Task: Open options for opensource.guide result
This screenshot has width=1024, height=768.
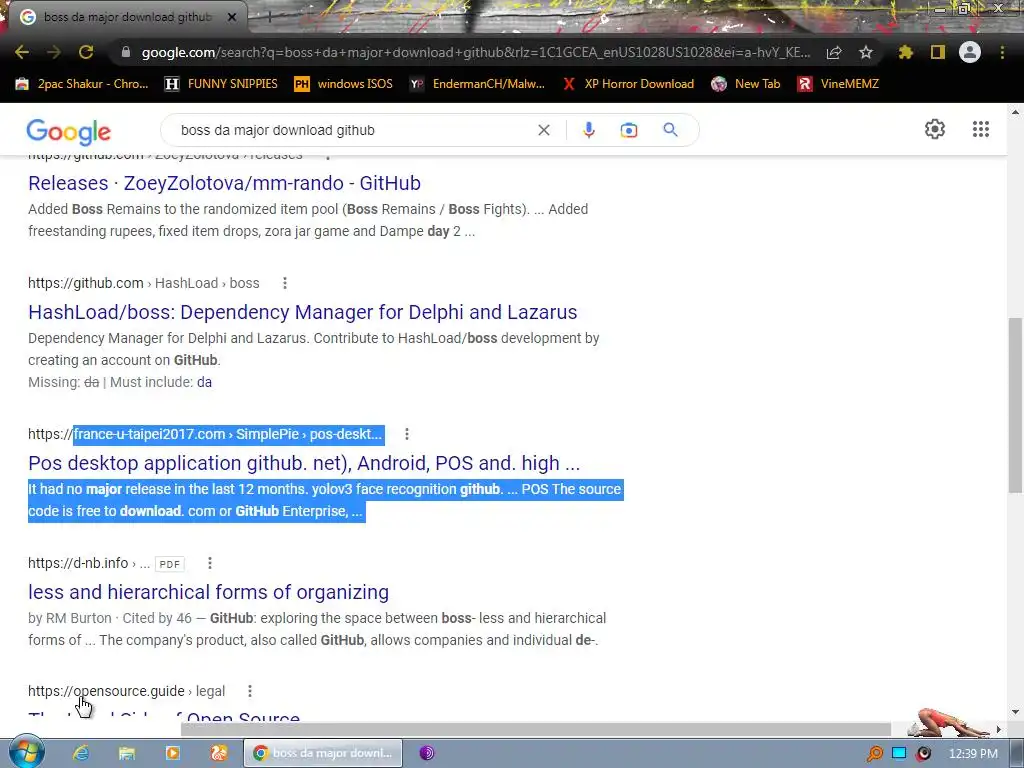Action: pyautogui.click(x=249, y=690)
